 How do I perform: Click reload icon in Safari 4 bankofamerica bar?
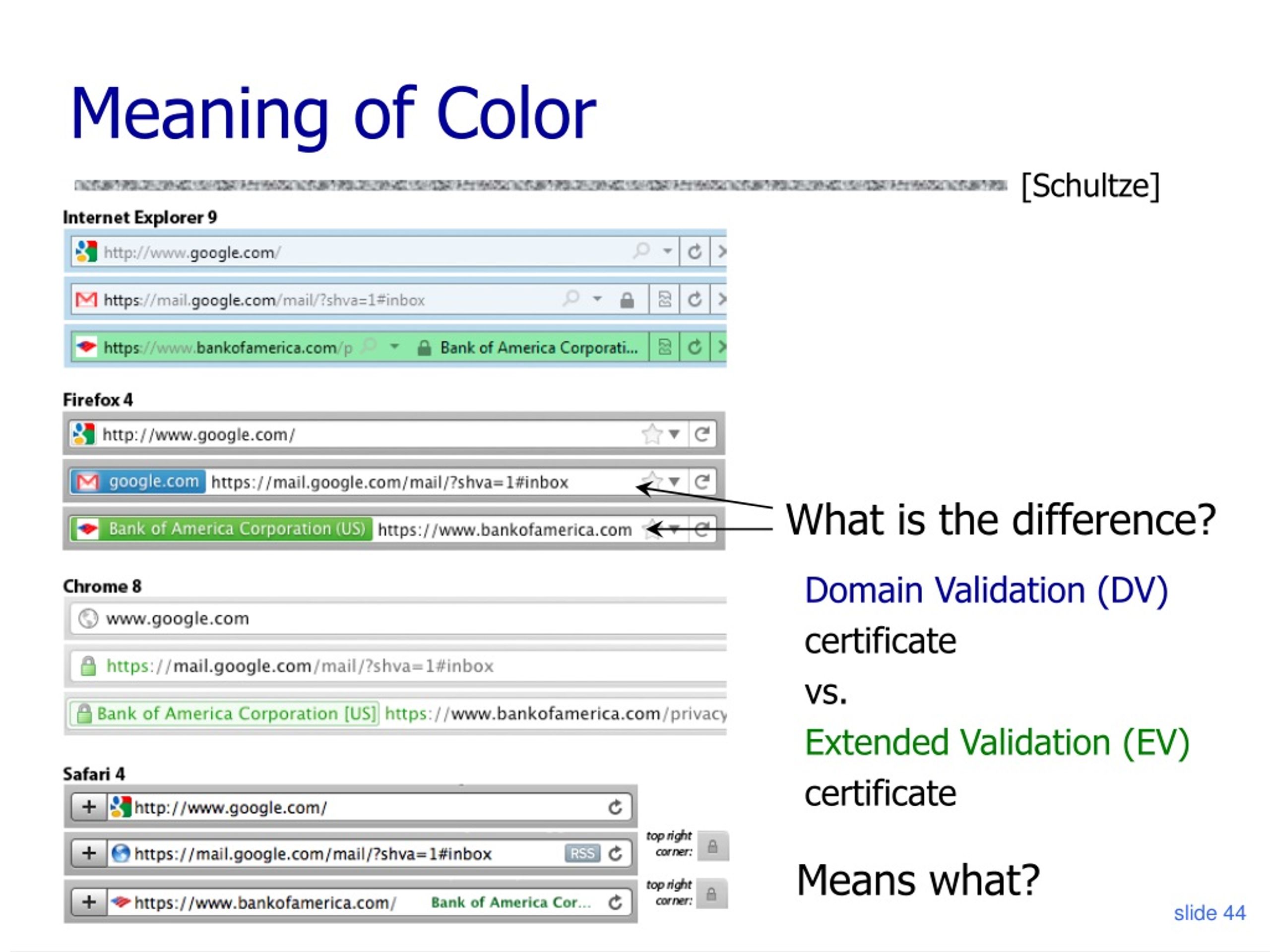616,902
